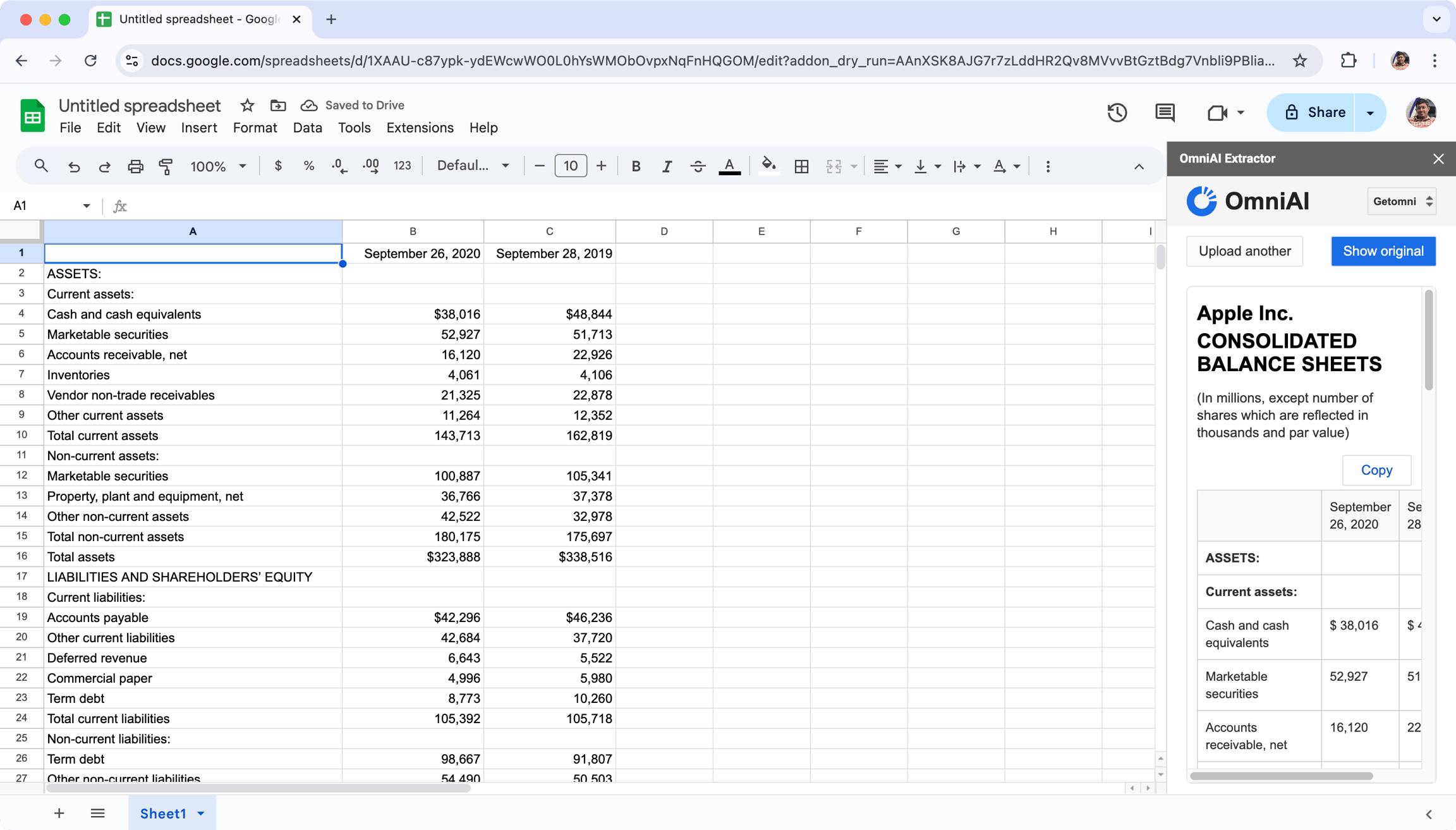Open the Sheet1 tab menu
The width and height of the screenshot is (1456, 830).
pyautogui.click(x=201, y=814)
